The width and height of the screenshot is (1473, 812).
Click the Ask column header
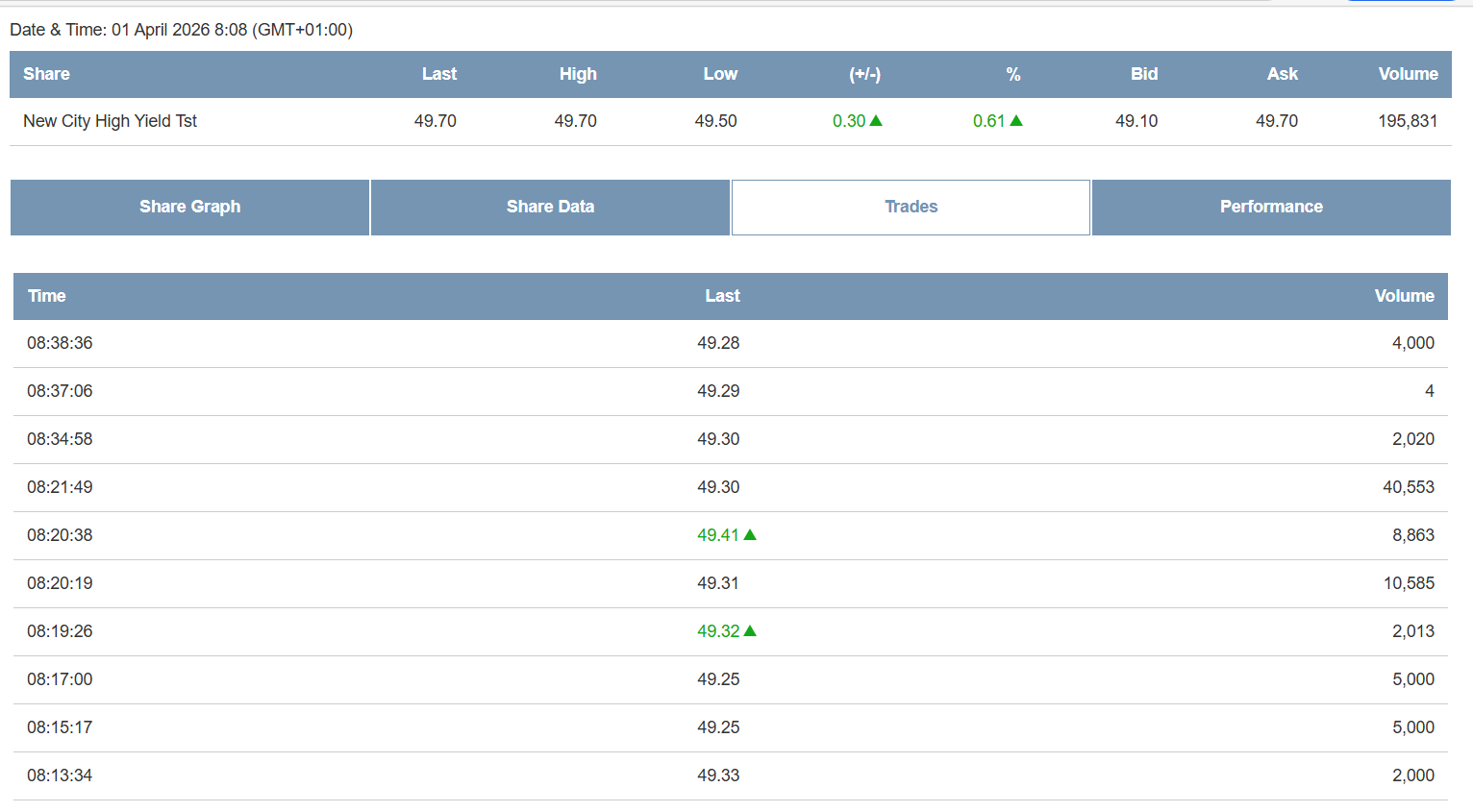(x=1282, y=74)
